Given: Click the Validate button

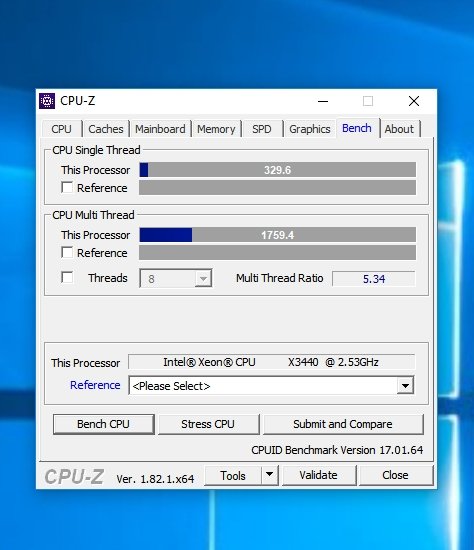Looking at the screenshot, I should [319, 475].
